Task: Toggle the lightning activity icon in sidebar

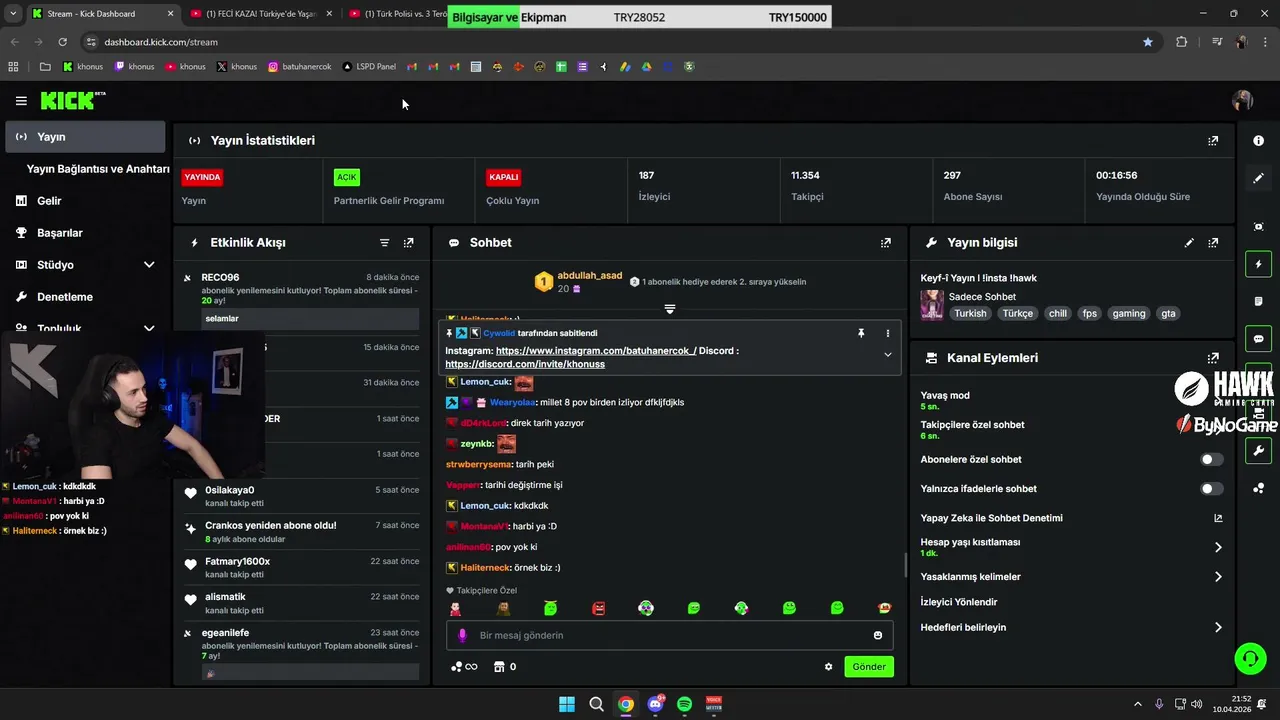Action: point(1259,264)
